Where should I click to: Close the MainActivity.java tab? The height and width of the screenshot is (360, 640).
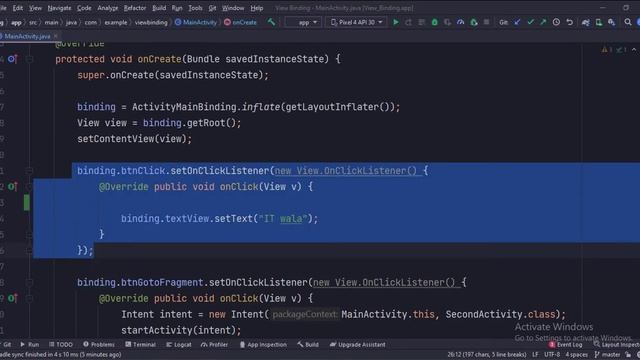point(56,36)
